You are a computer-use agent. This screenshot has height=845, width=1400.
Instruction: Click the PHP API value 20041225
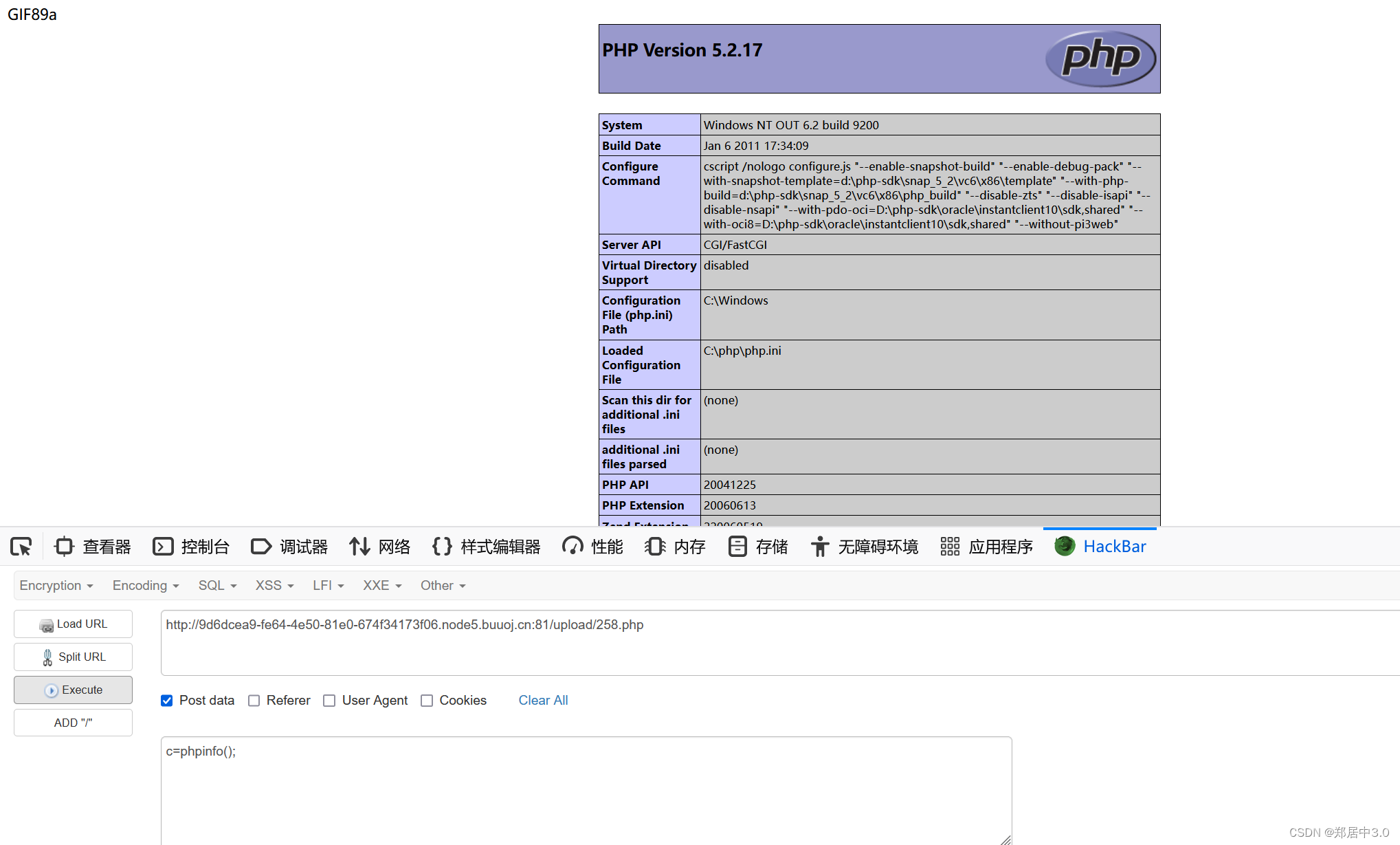click(x=729, y=485)
